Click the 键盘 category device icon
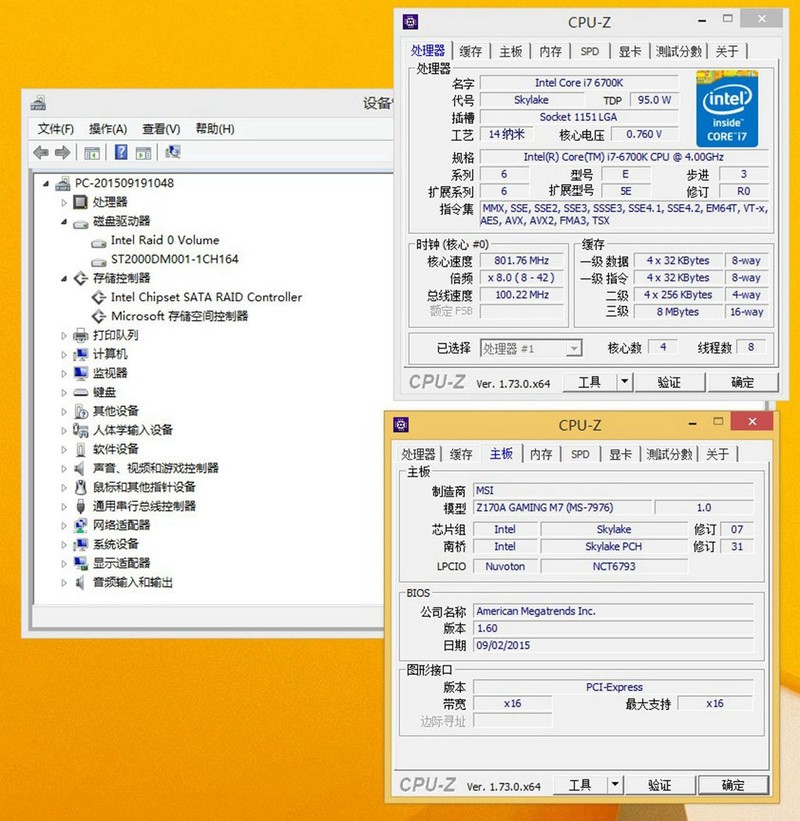The width and height of the screenshot is (800, 821). 80,391
